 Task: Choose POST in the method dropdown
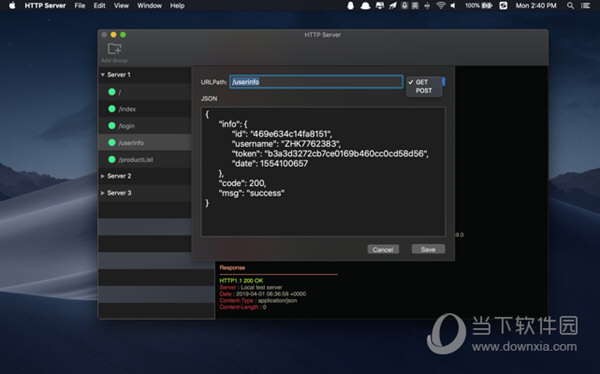(424, 91)
